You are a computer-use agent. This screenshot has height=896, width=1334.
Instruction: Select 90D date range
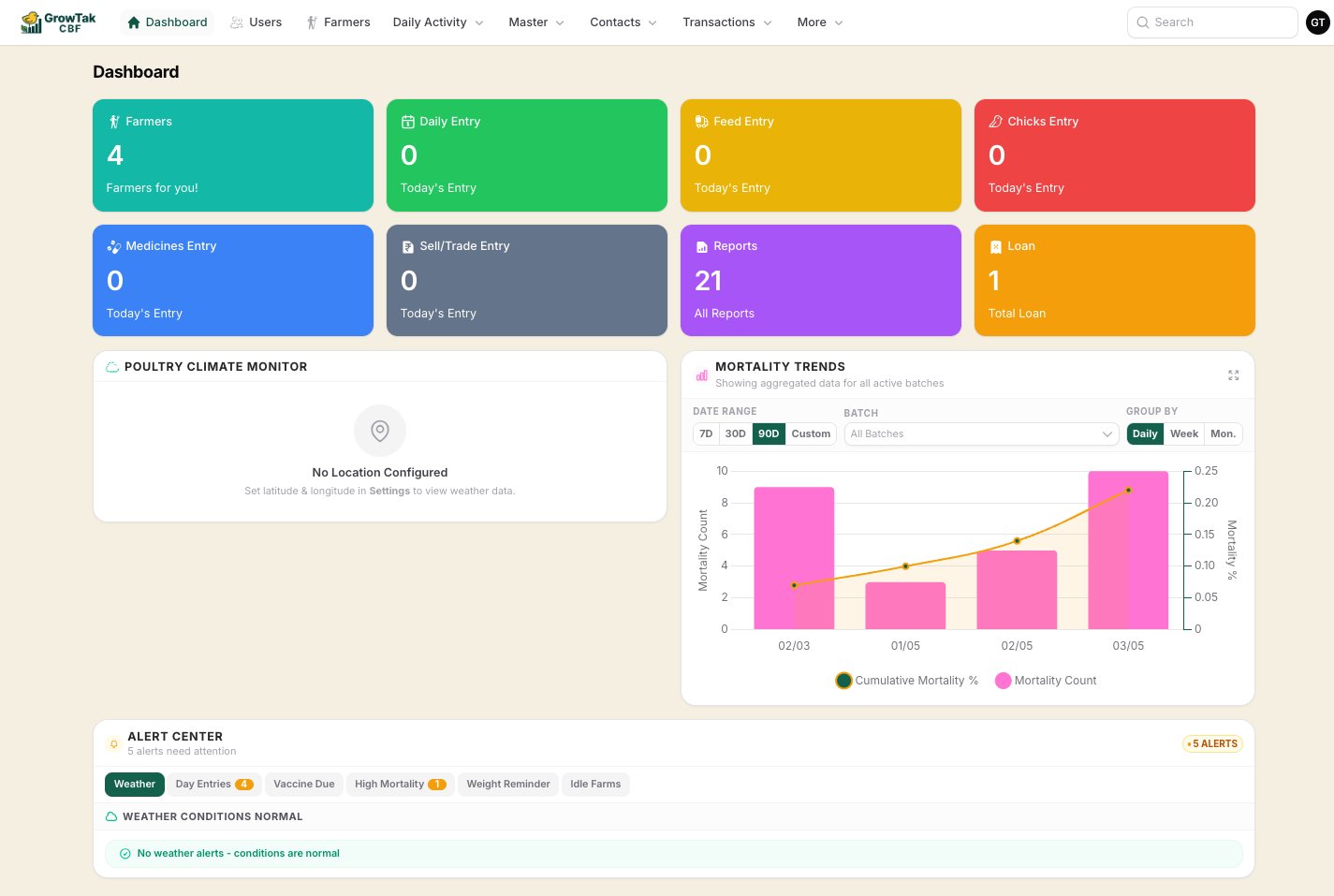click(769, 433)
